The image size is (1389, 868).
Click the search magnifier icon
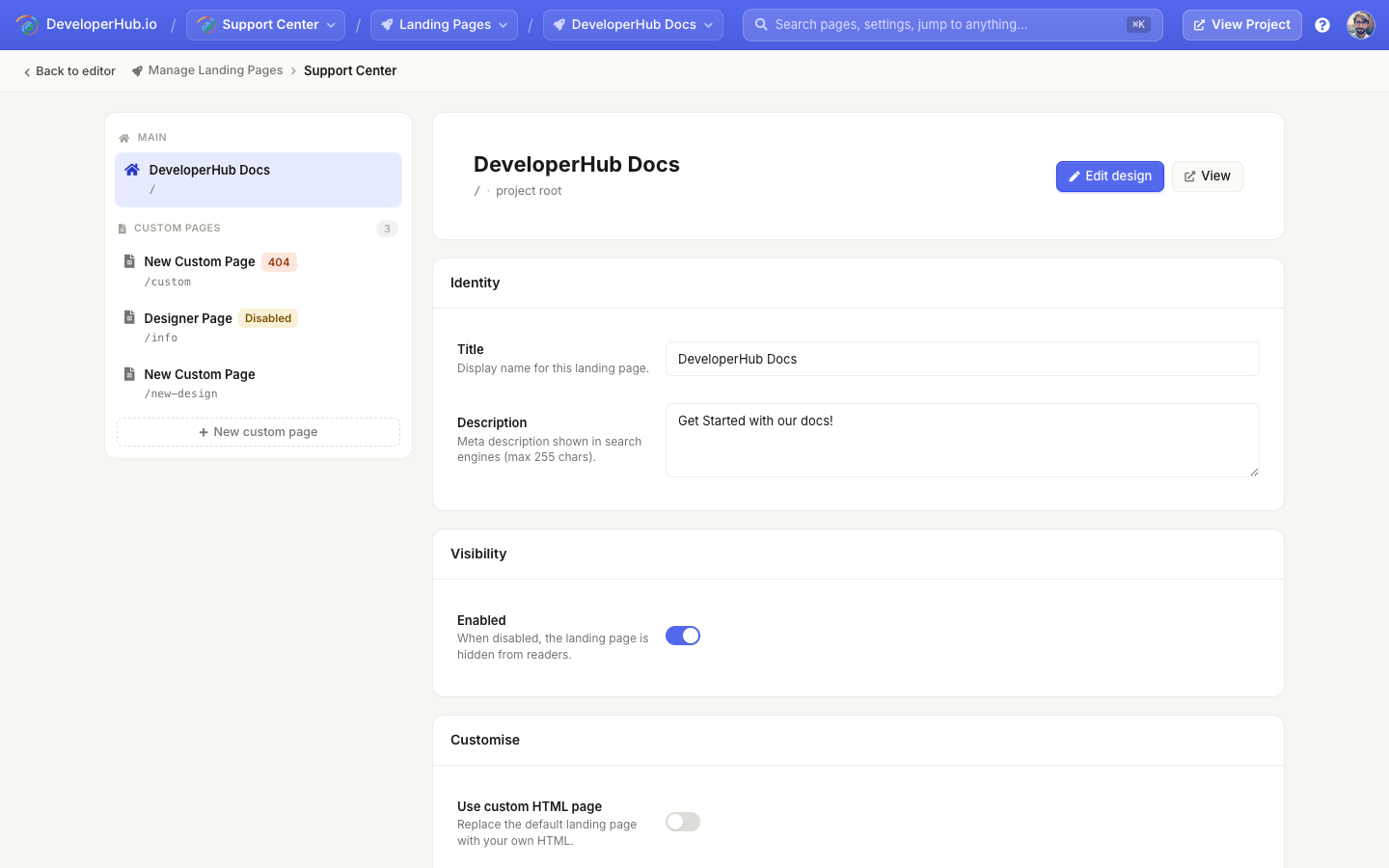761,24
